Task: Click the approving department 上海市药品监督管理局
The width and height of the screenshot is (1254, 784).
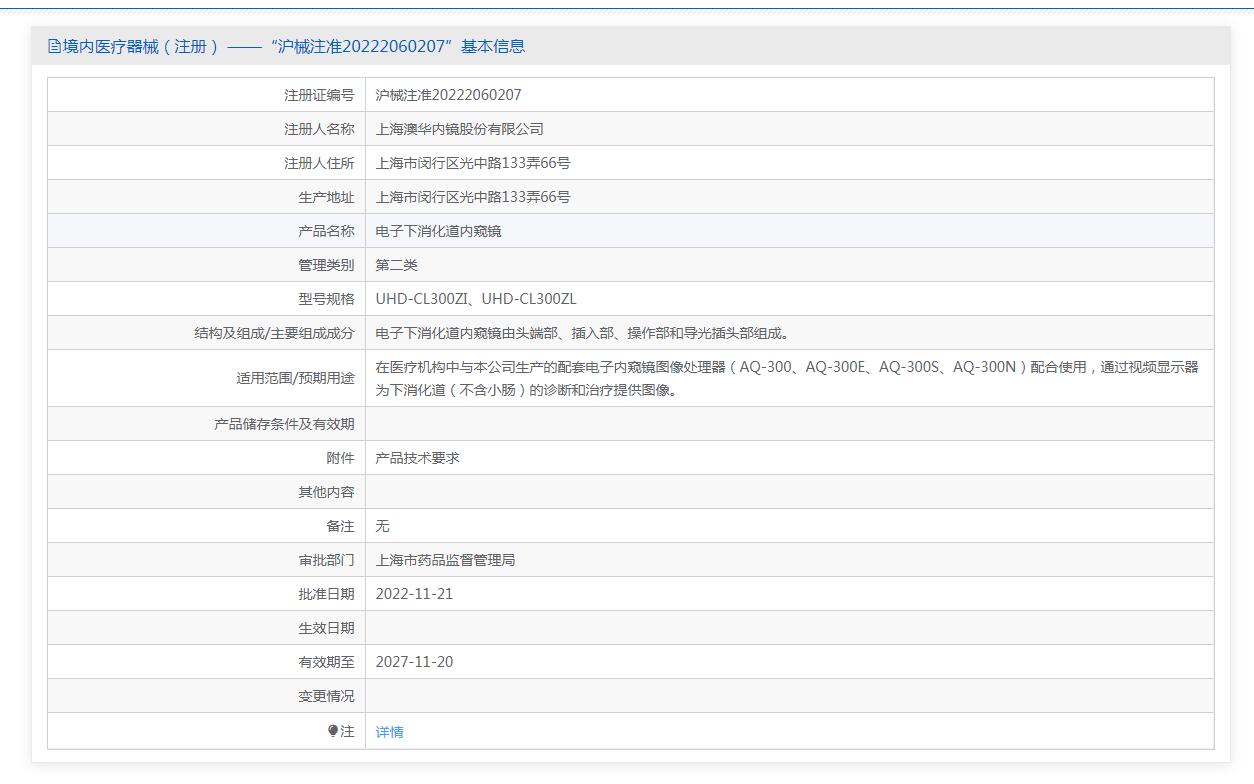Action: click(445, 560)
